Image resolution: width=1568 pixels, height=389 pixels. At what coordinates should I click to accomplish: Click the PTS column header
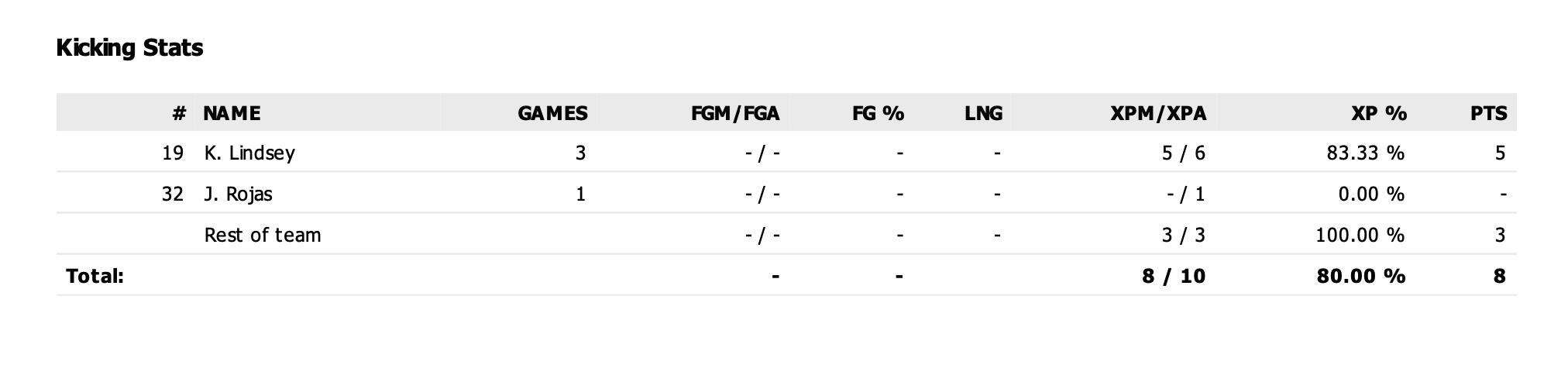1489,114
